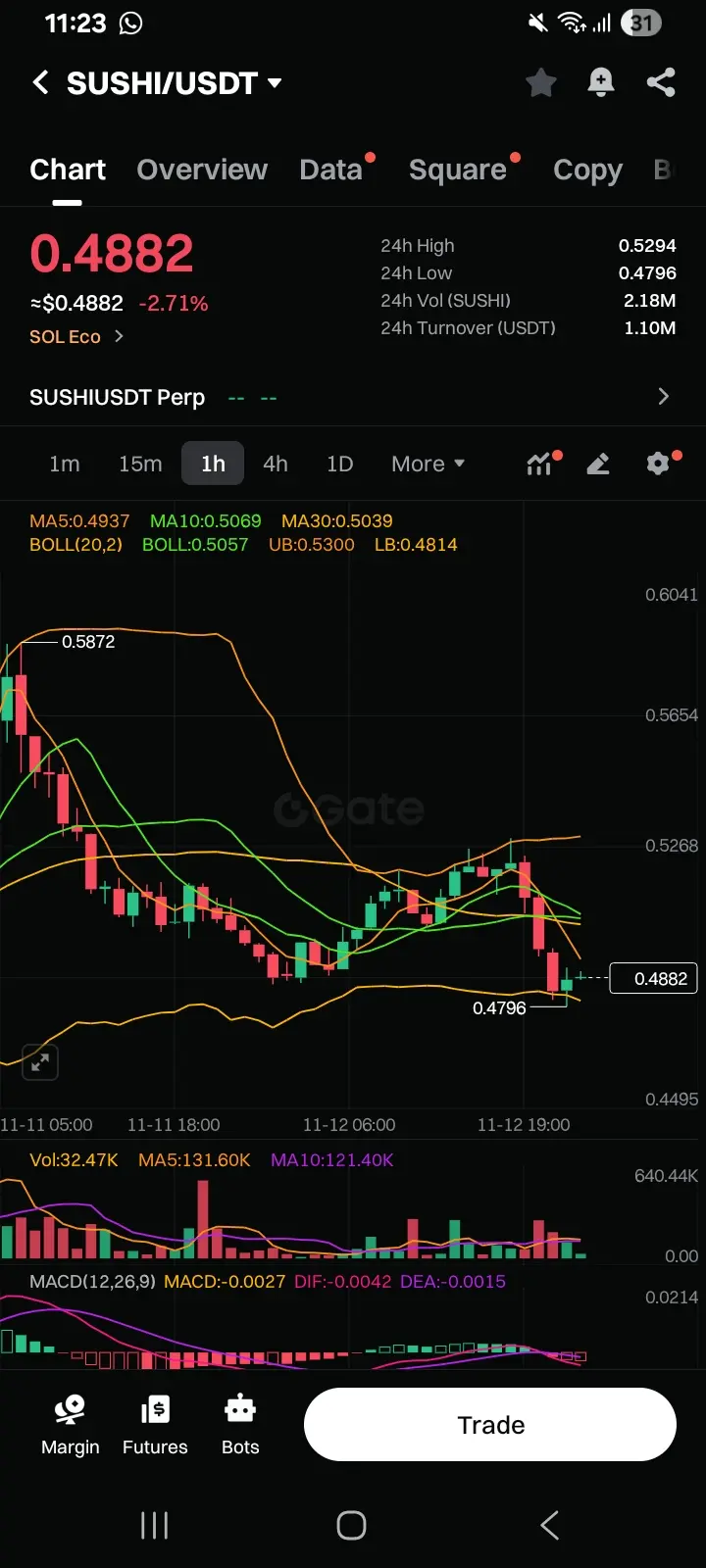
Task: Tap the 24h Low value 0.4796
Action: (647, 273)
